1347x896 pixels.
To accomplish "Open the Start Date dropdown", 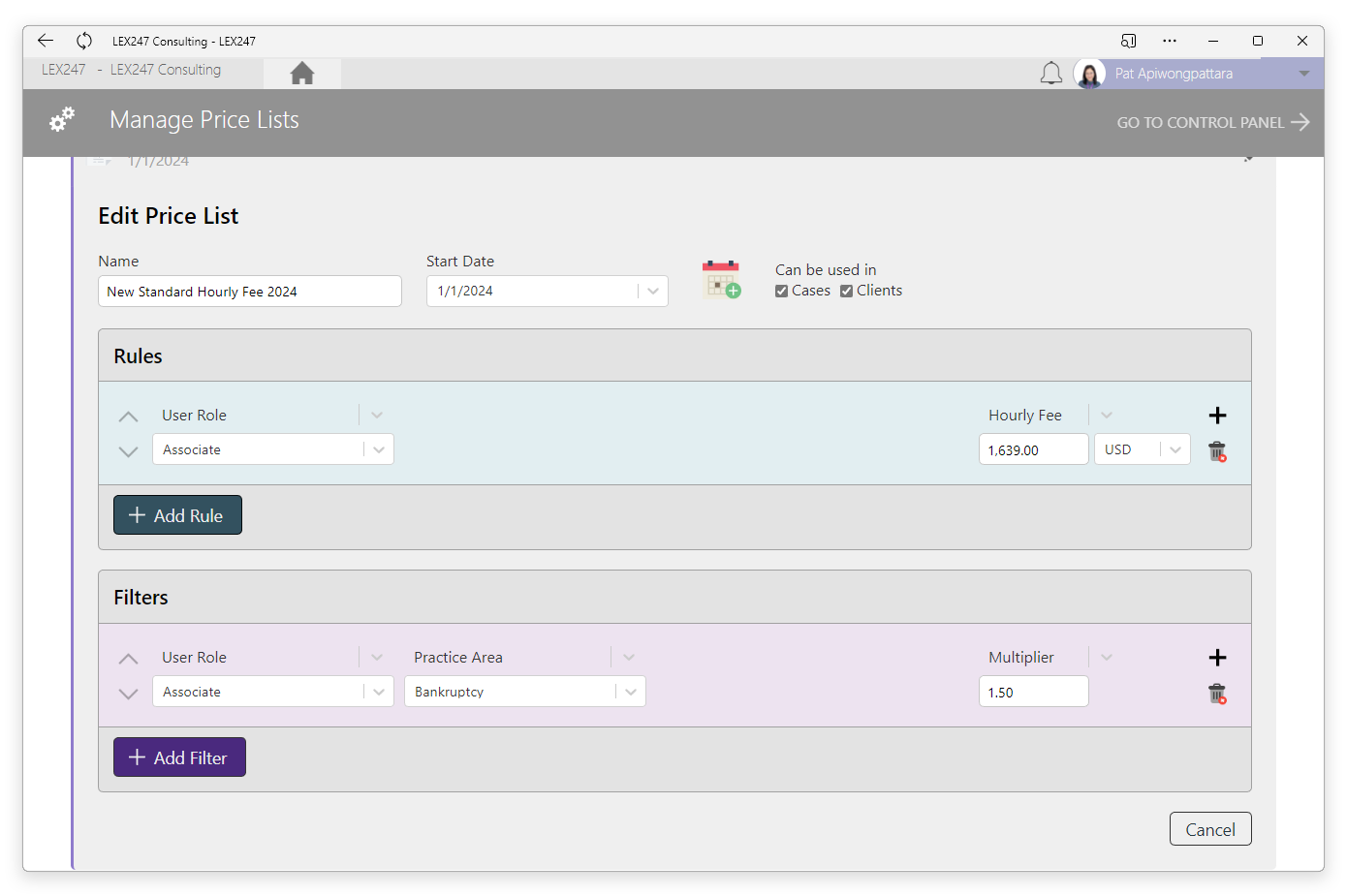I will 653,292.
